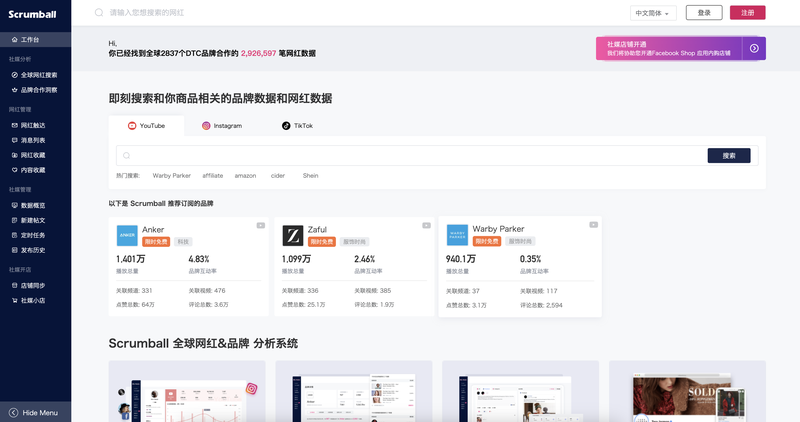
Task: Open fourth SOLD shop thumbnail
Action: (x=687, y=391)
